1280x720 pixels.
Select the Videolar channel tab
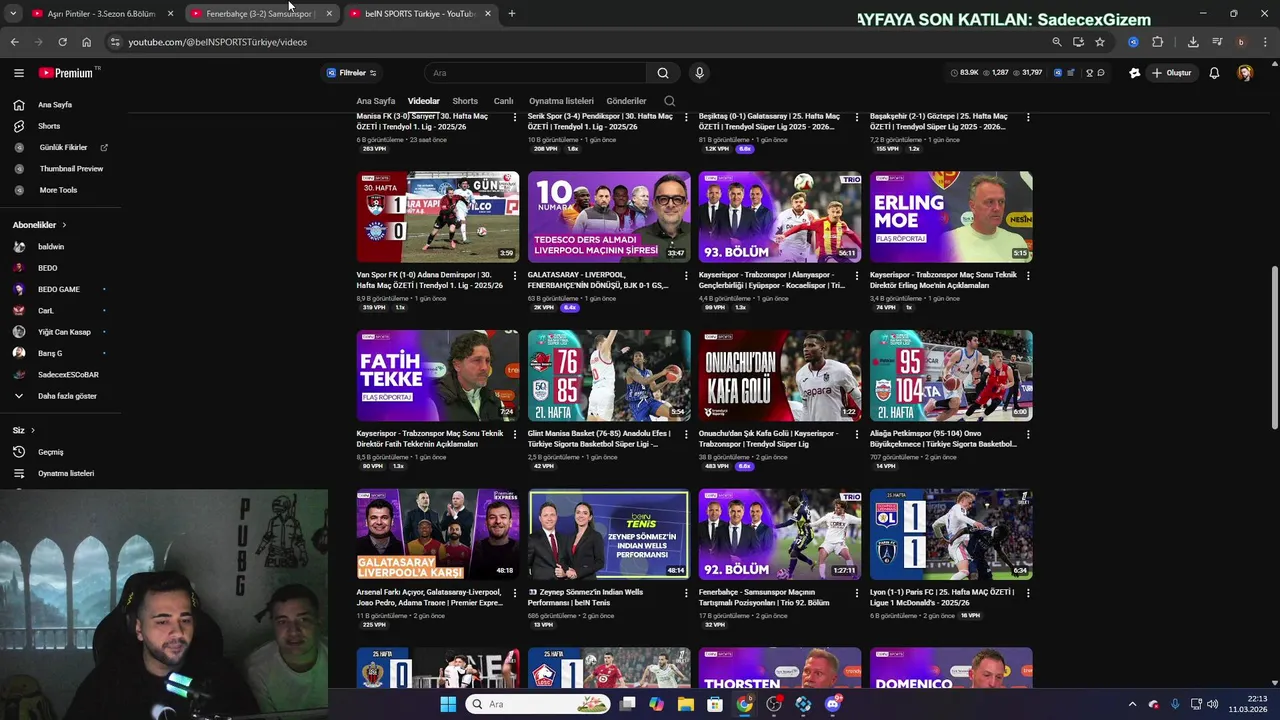[x=423, y=101]
